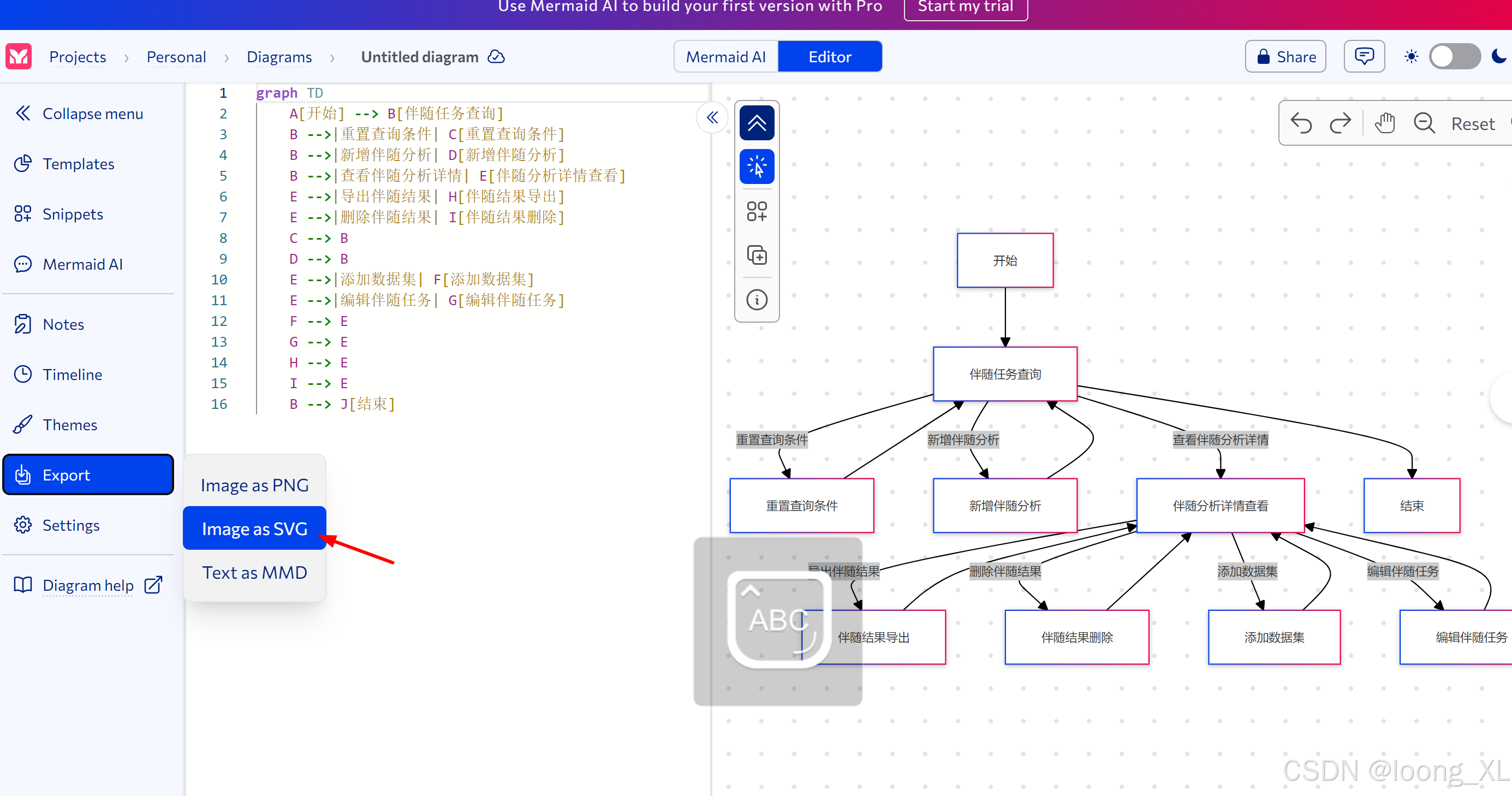Click the zoom out magnifier icon

point(1424,124)
